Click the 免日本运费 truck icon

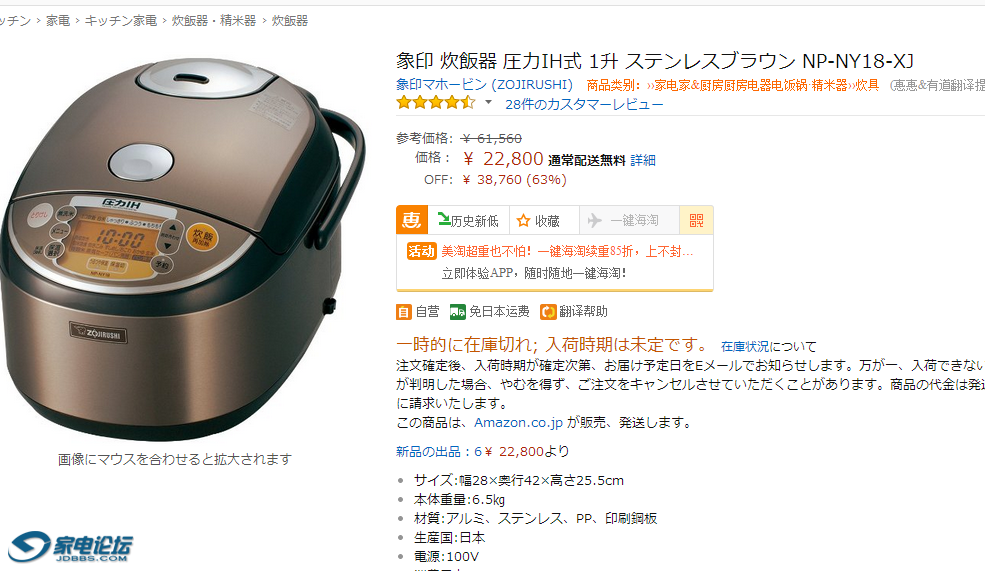click(x=458, y=312)
